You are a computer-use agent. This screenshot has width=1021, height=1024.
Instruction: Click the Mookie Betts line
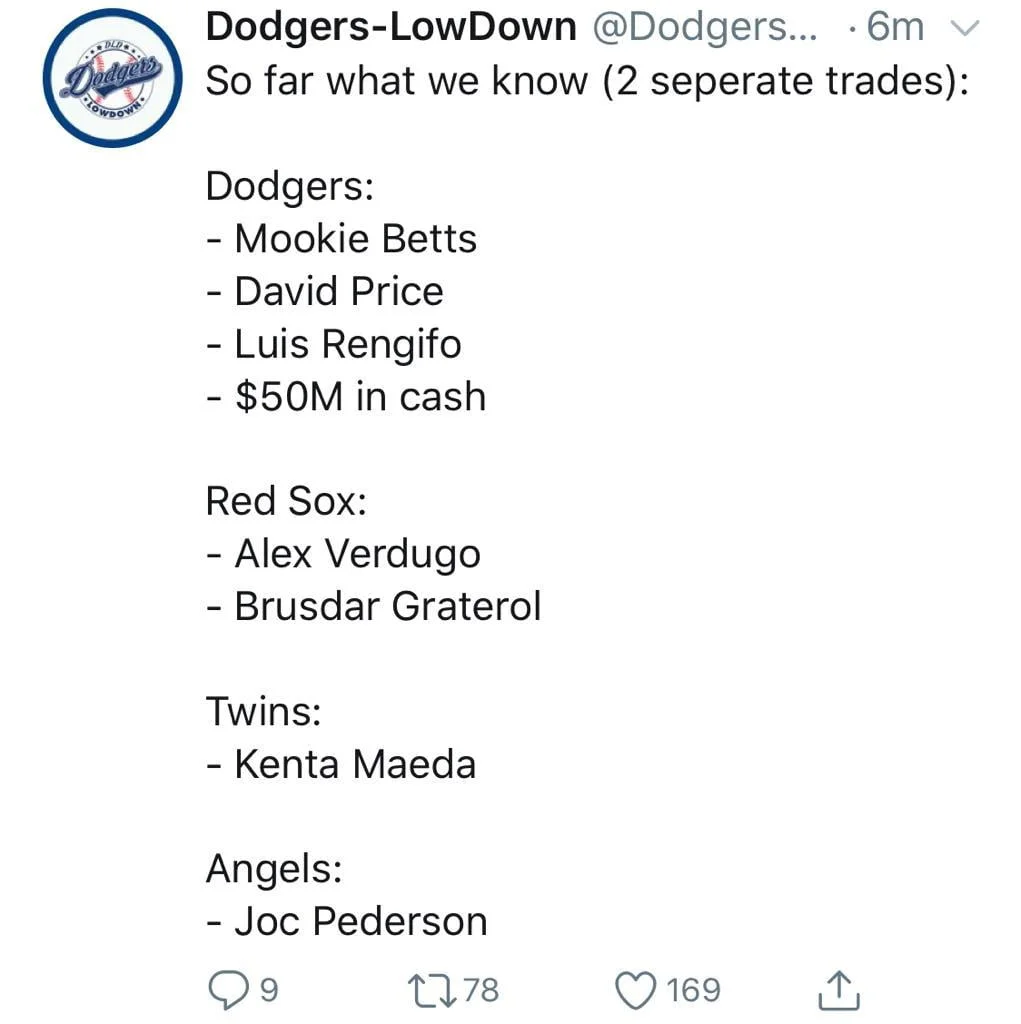tap(342, 239)
